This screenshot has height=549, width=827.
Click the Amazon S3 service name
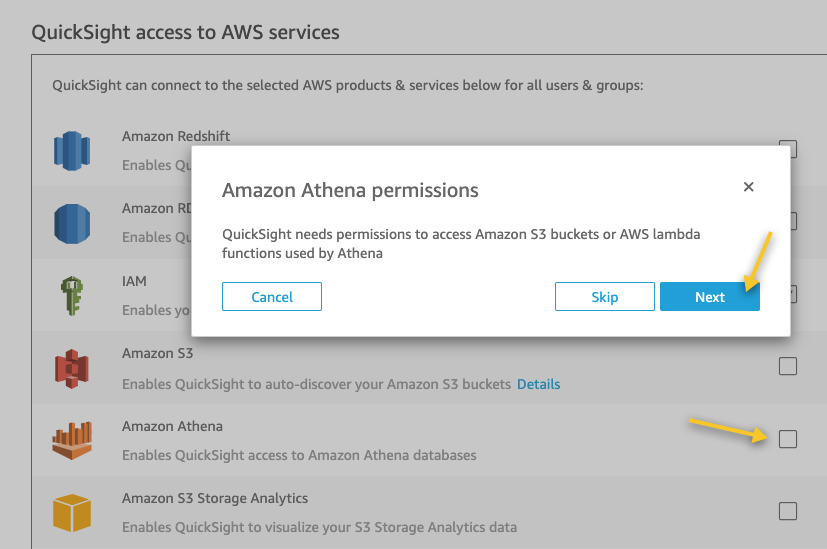click(157, 353)
